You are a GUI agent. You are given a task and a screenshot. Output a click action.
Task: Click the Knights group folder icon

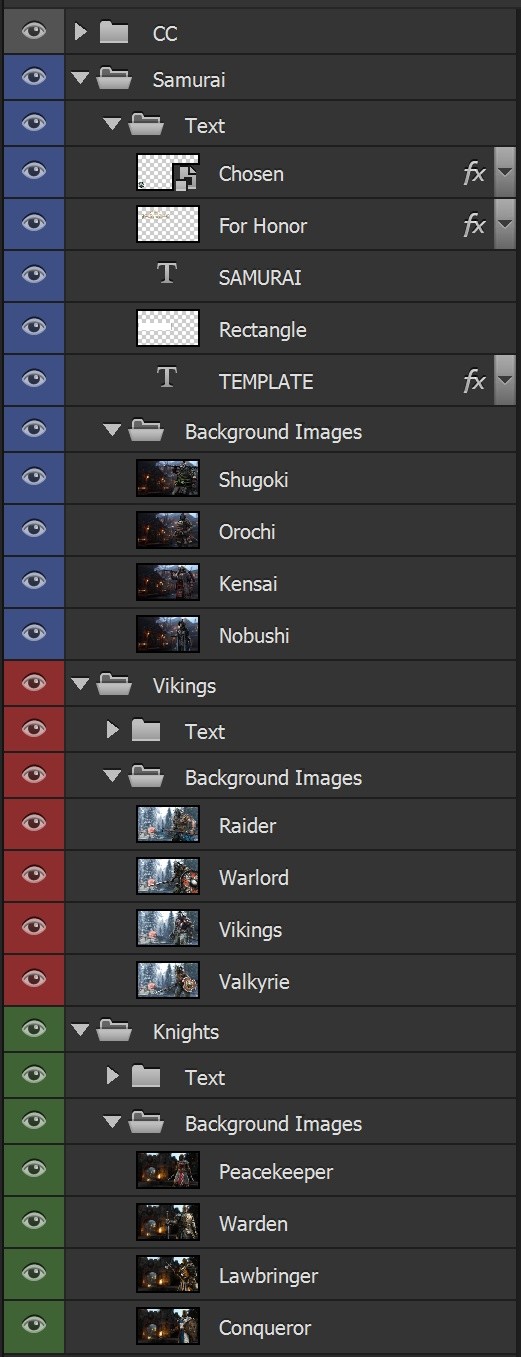click(x=115, y=1030)
